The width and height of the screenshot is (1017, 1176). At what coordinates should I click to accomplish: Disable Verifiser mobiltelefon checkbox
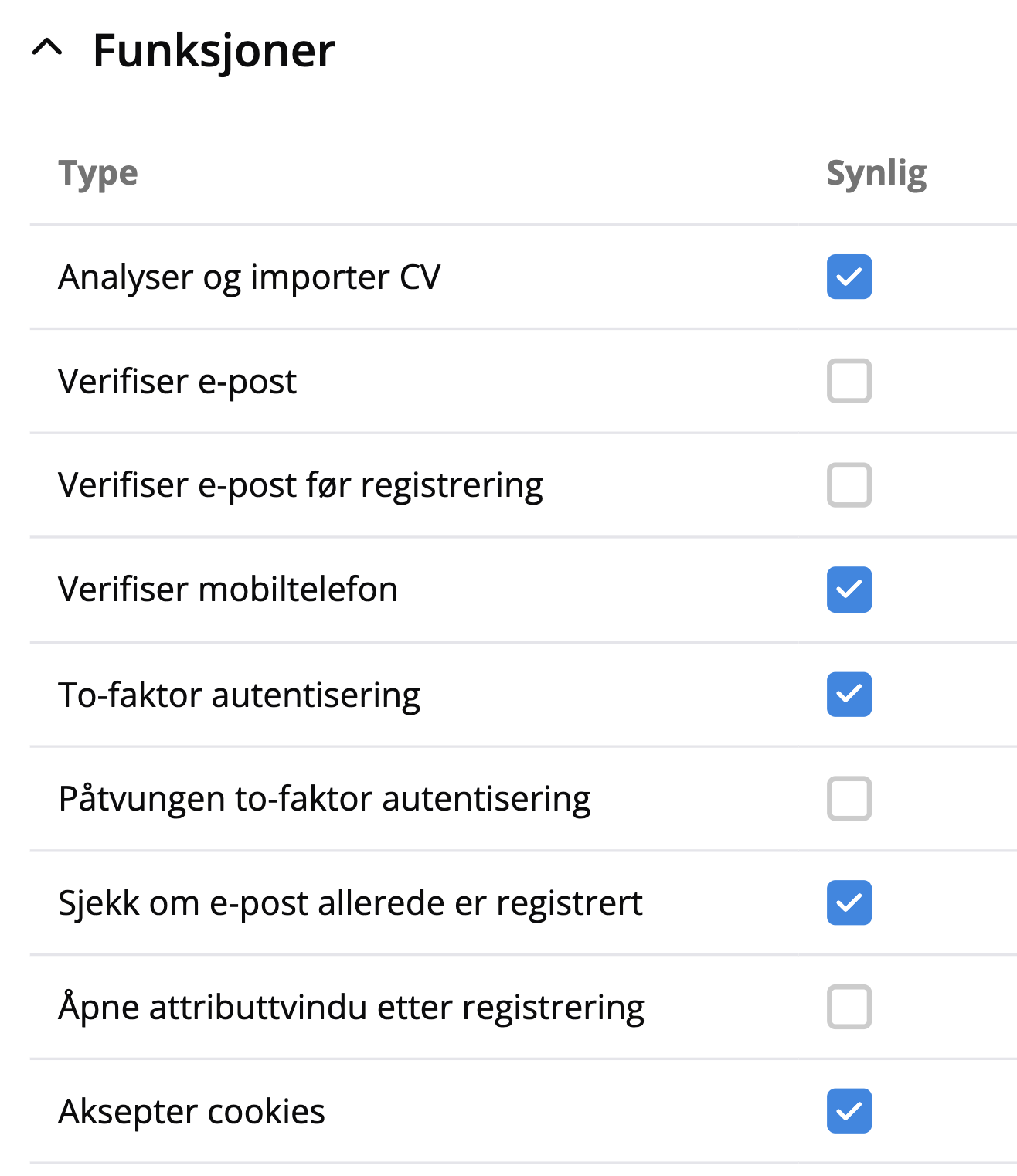[849, 590]
